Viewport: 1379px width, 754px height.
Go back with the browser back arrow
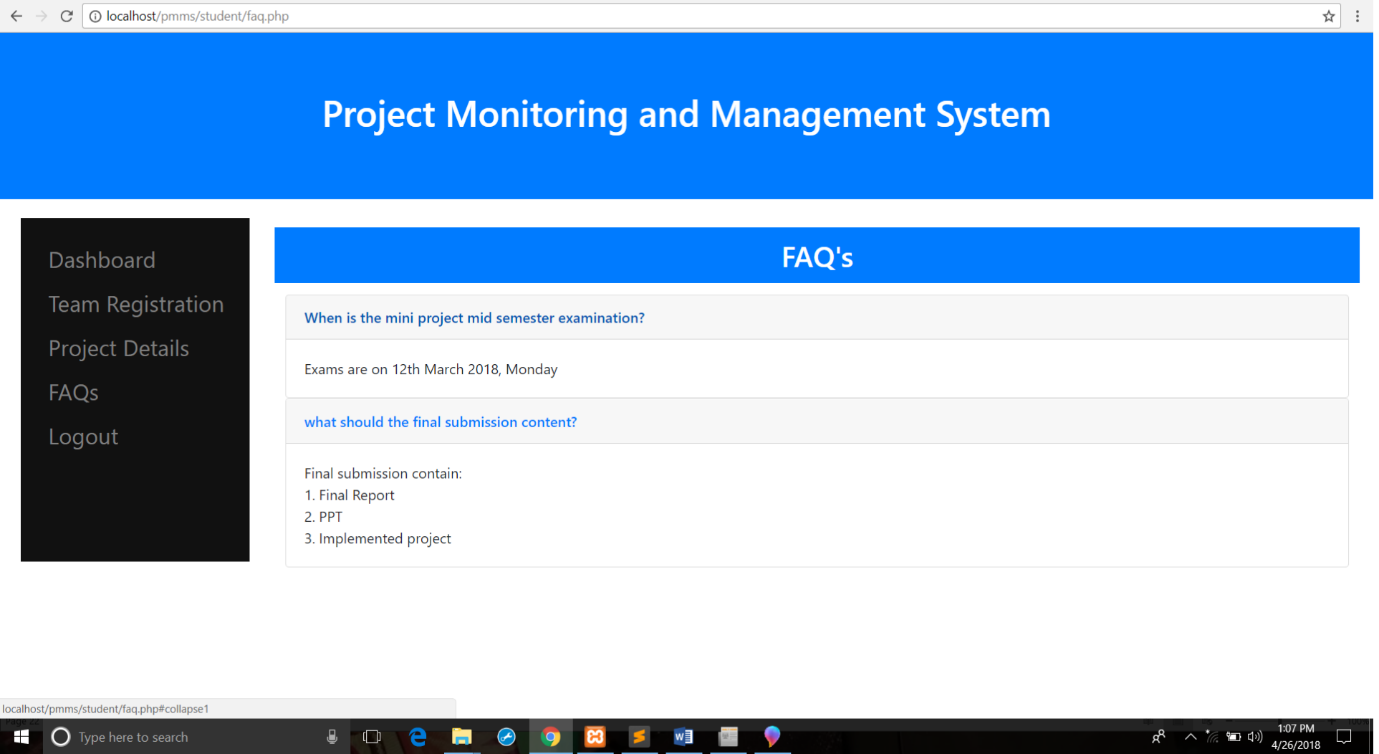coord(16,16)
